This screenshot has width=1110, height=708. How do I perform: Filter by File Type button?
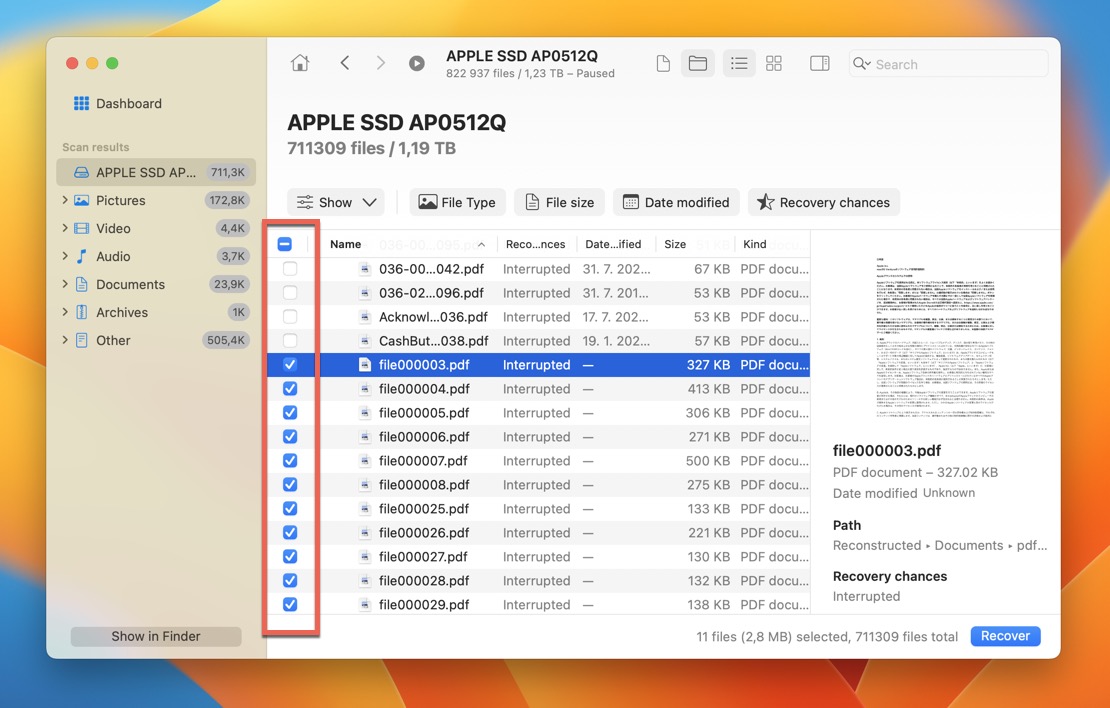[x=457, y=202]
